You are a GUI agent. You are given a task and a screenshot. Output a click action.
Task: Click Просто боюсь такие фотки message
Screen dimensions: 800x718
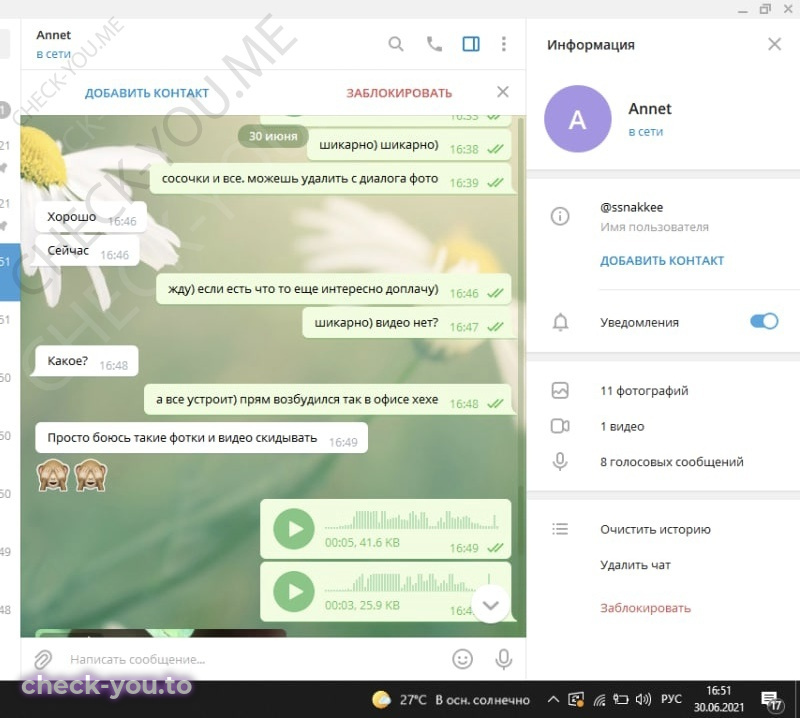202,438
